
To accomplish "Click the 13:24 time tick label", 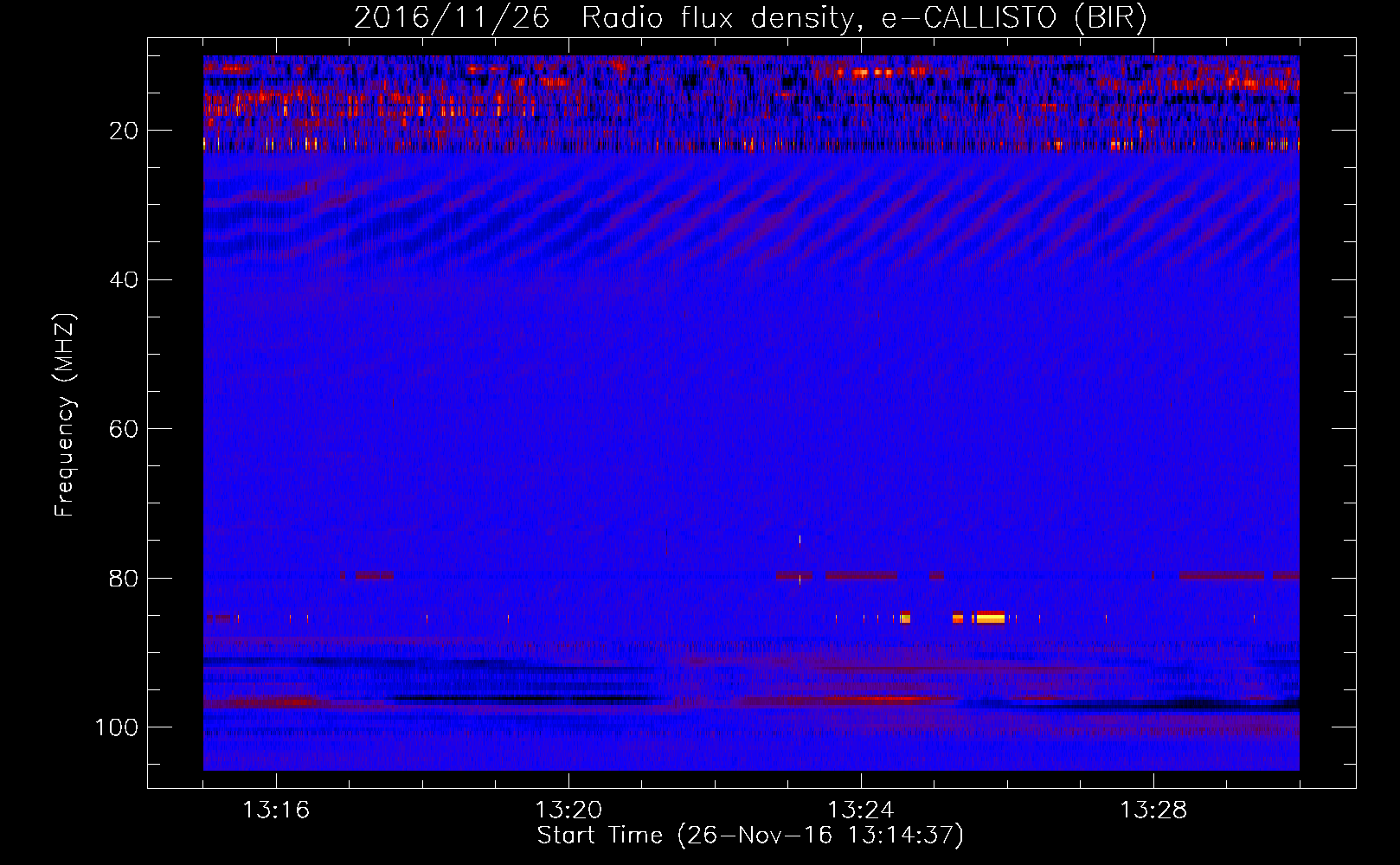I will point(861,811).
